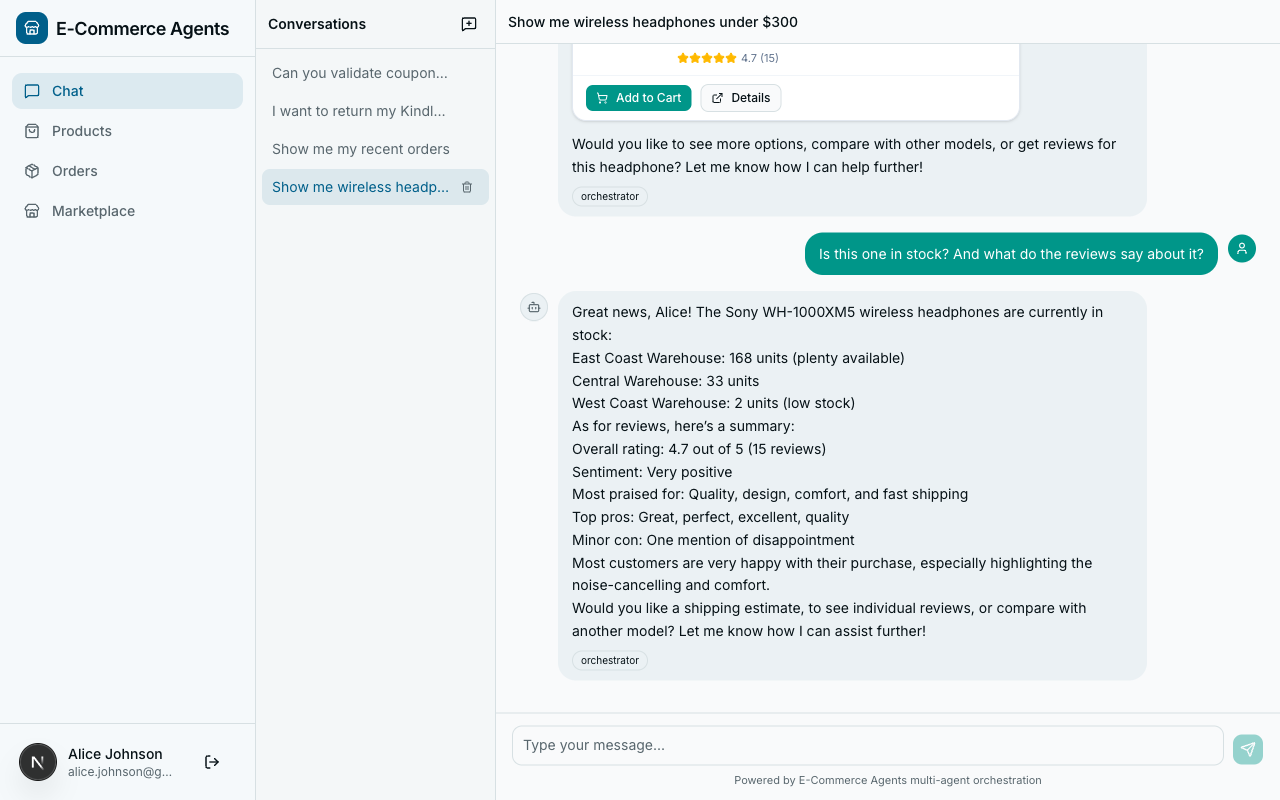This screenshot has width=1280, height=800.
Task: Open Products using the box icon
Action: point(32,130)
